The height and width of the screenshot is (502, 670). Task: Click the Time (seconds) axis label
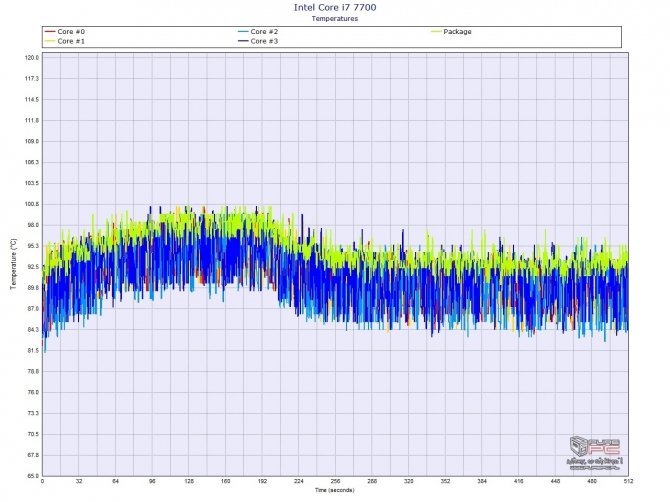pyautogui.click(x=335, y=490)
